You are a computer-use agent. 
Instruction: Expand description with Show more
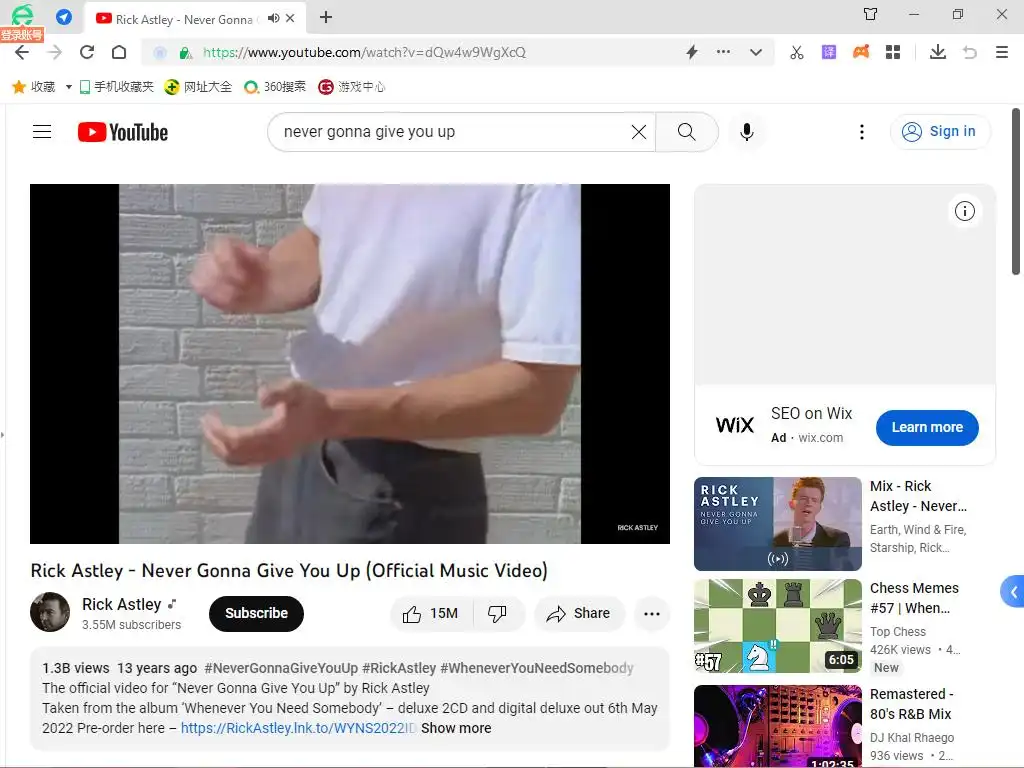(x=456, y=728)
